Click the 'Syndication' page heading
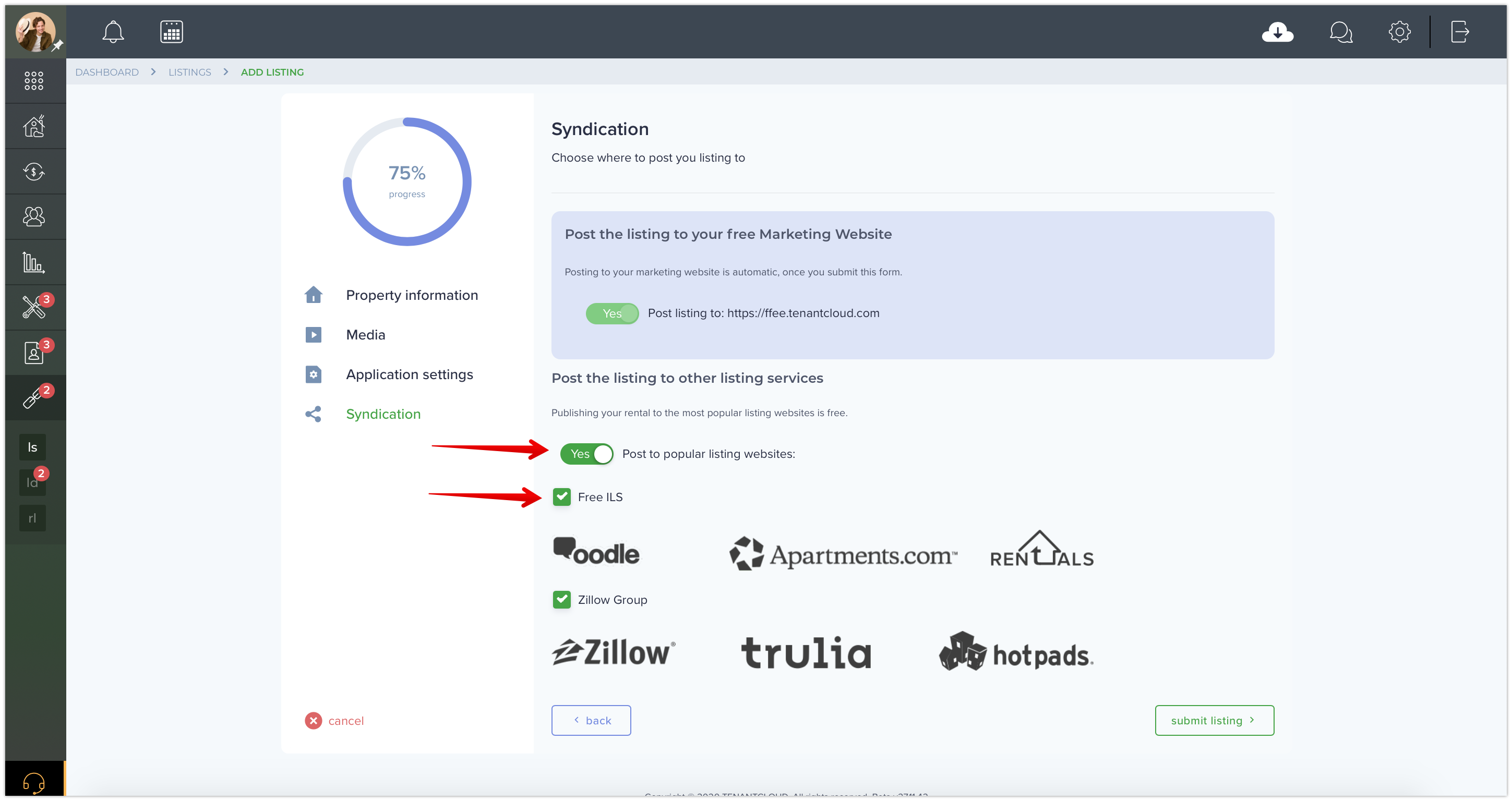 600,129
